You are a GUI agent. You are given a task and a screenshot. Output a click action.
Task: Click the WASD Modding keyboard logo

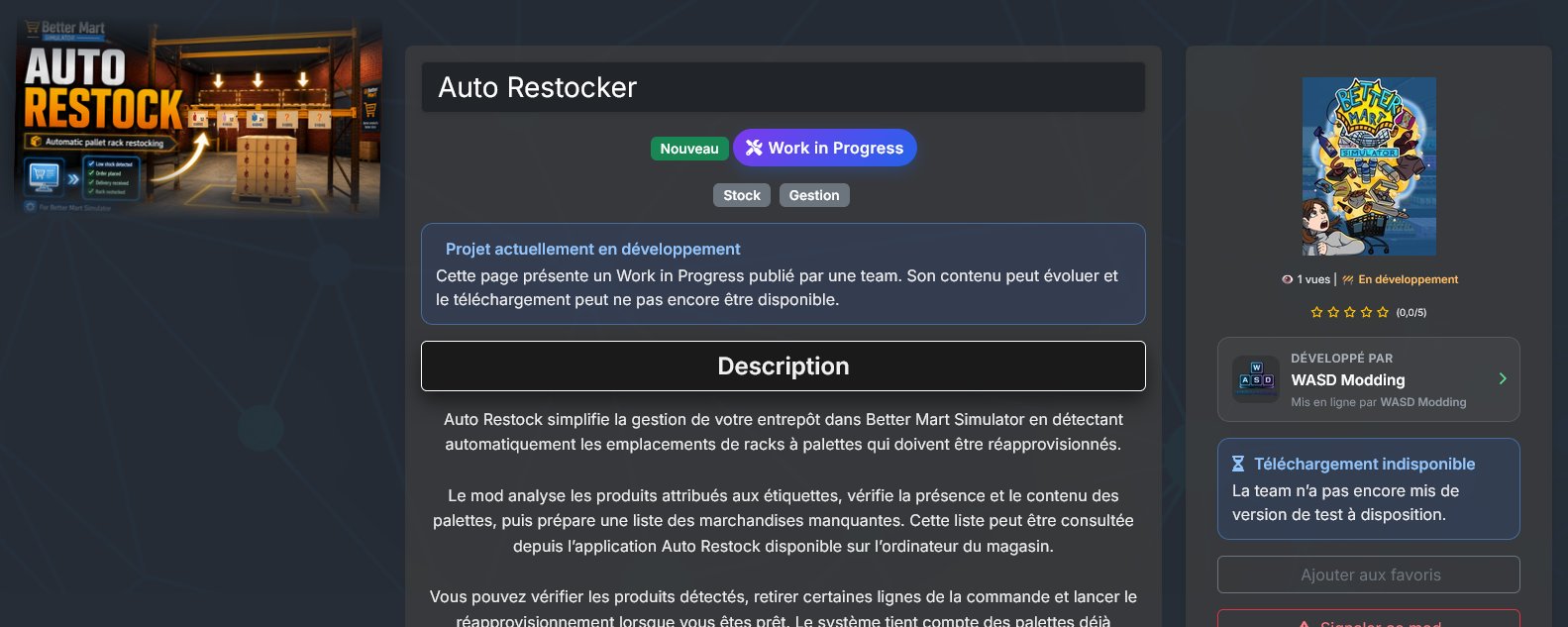(1256, 379)
